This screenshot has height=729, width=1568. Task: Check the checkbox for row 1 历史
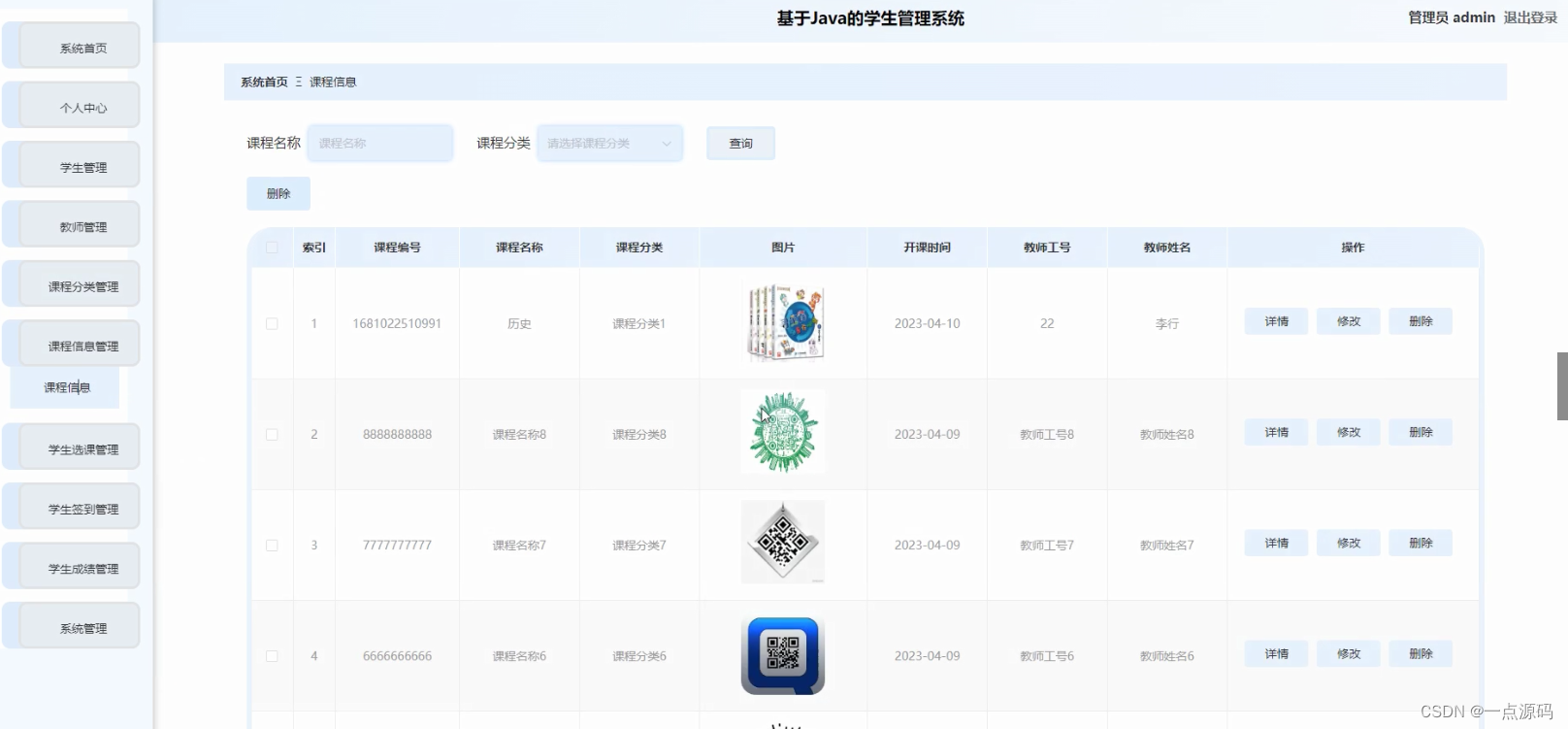(272, 323)
